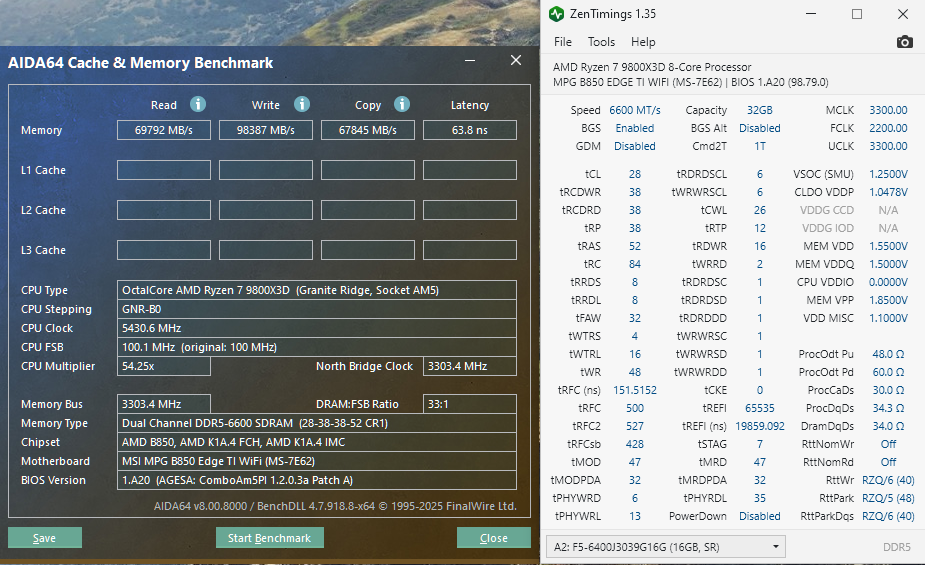
Task: Click the MEM VPP value 1.8500V
Action: pyautogui.click(x=888, y=300)
